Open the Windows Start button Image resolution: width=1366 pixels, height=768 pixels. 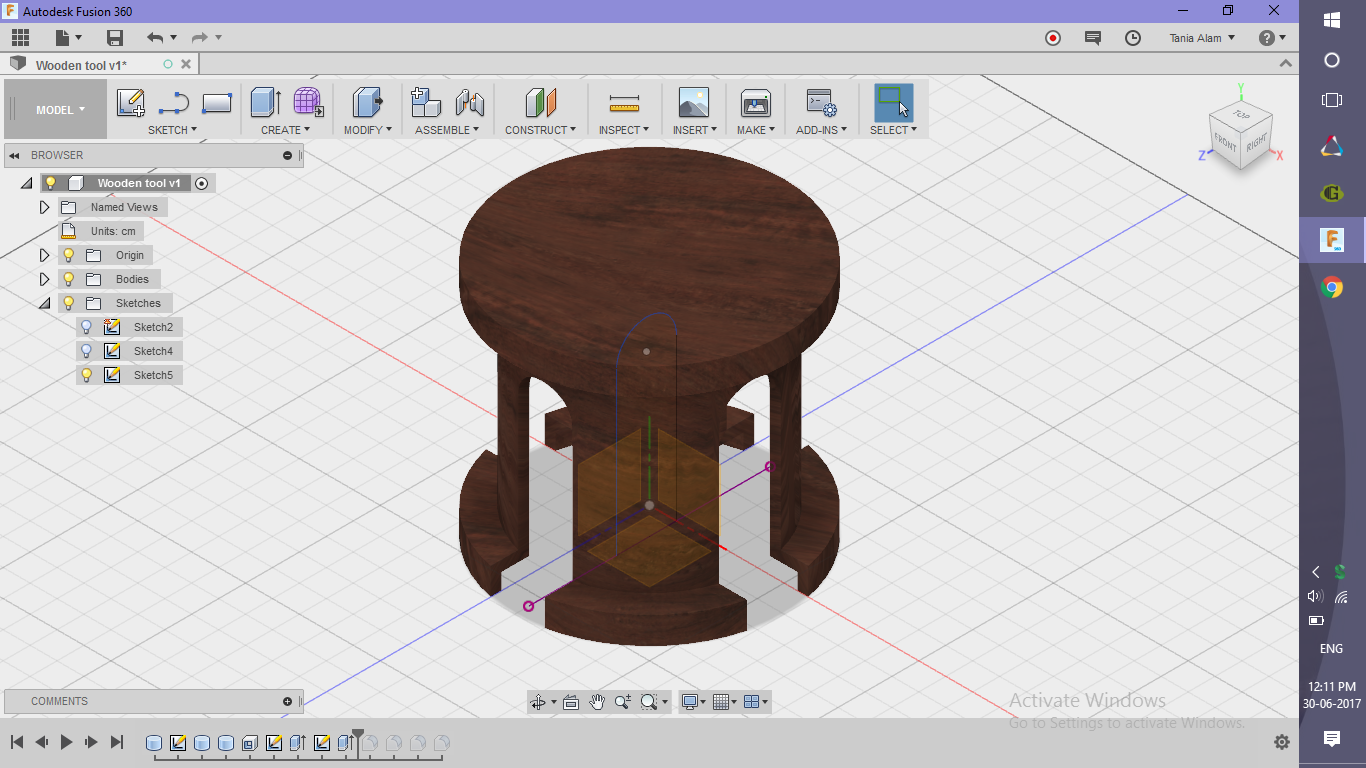[x=1332, y=20]
